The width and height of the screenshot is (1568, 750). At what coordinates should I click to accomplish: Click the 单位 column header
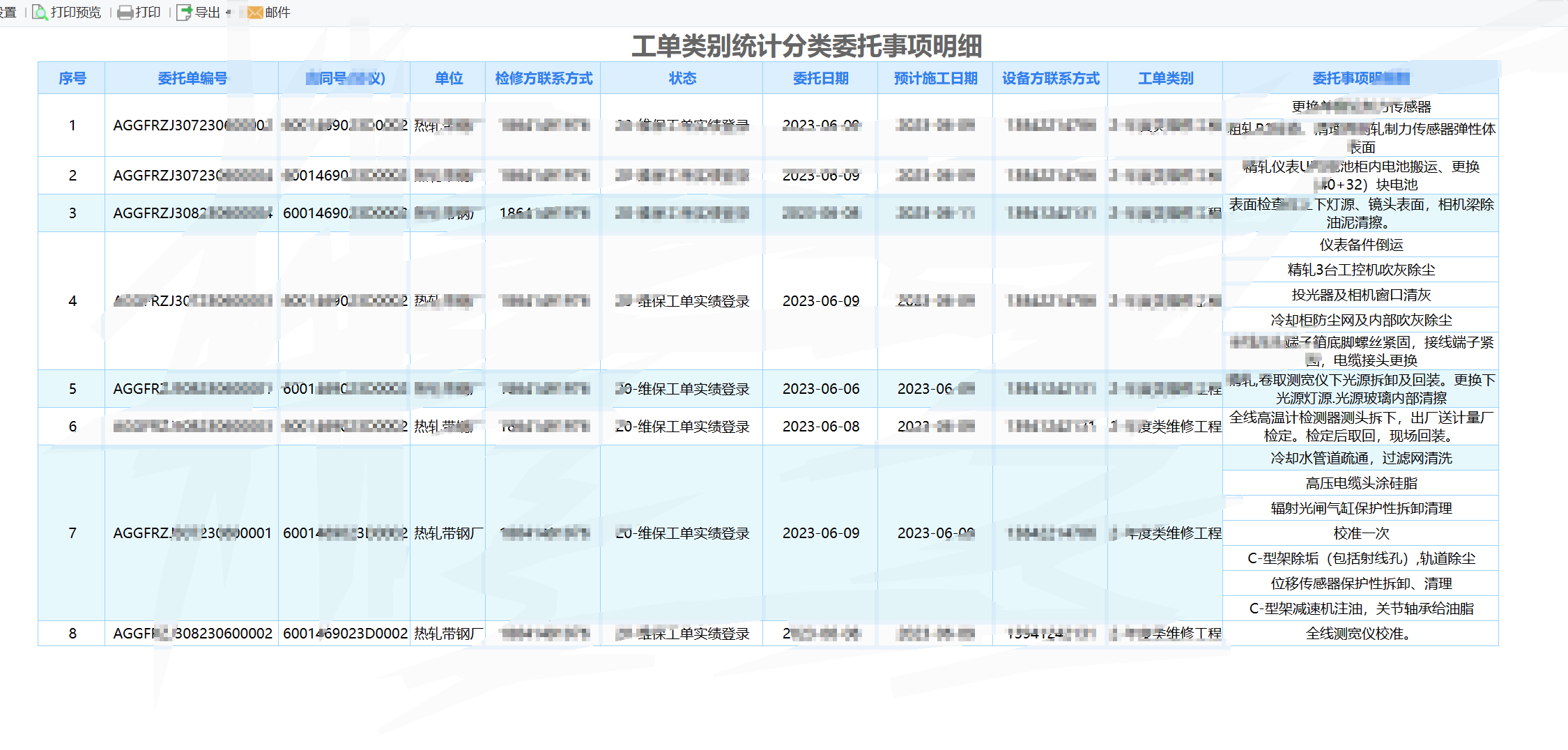pos(448,78)
